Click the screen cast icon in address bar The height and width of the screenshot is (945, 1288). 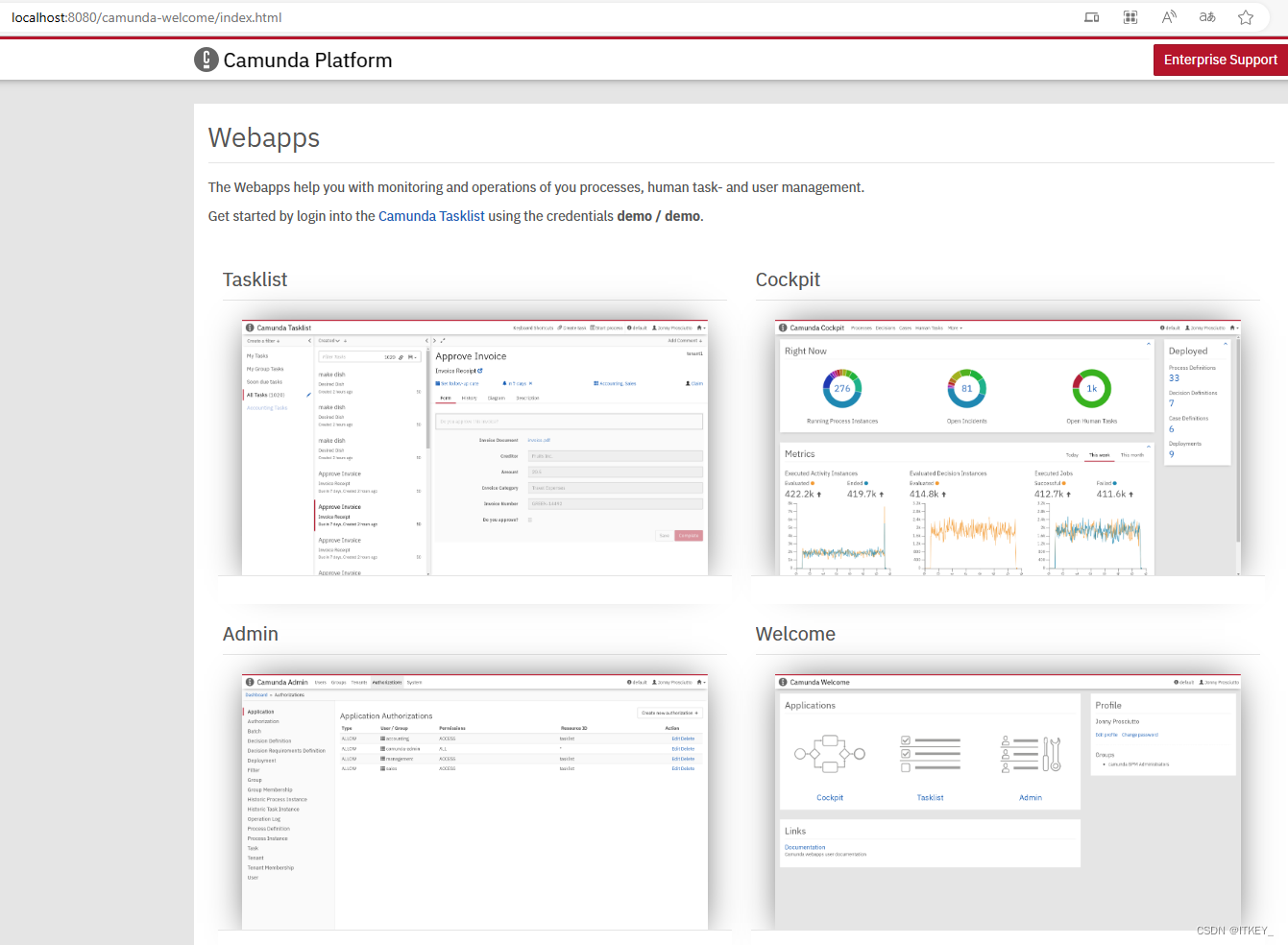[1092, 17]
